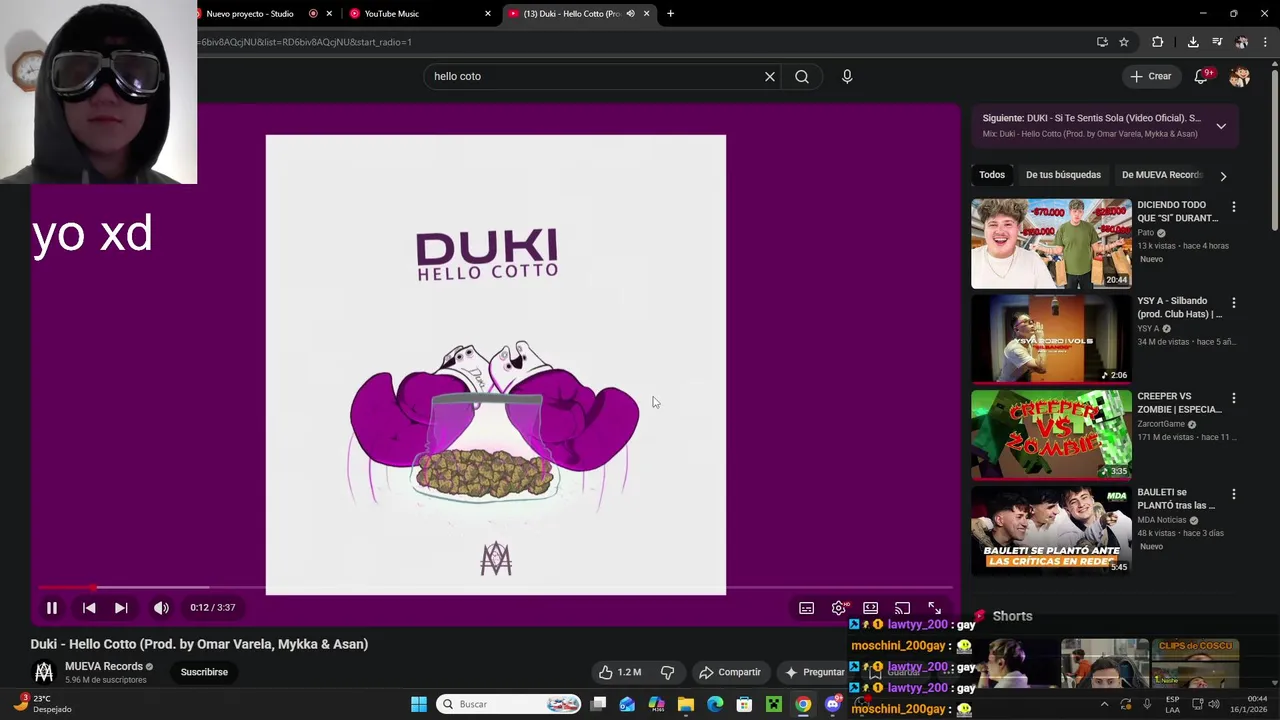Click the magnifier search button
The height and width of the screenshot is (720, 1280).
click(802, 76)
